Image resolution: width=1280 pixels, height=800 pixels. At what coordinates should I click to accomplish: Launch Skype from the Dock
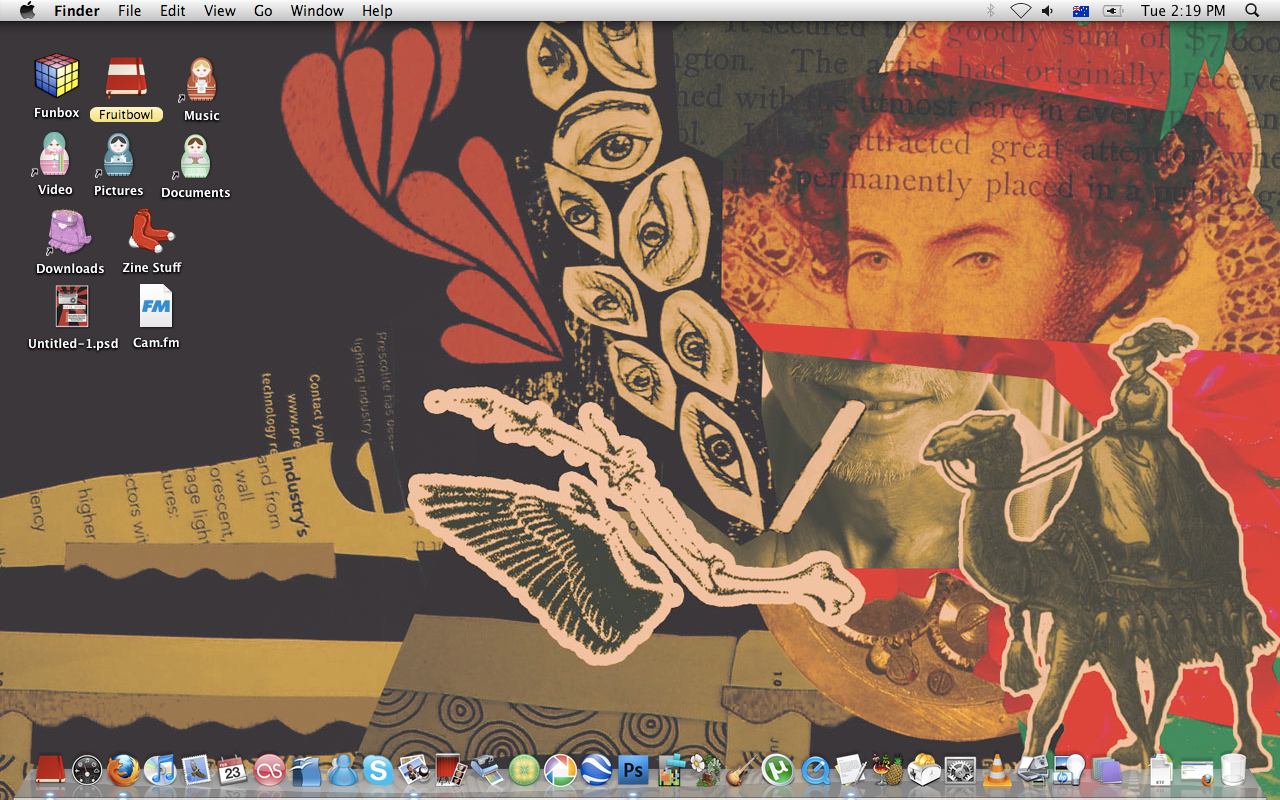click(x=378, y=770)
